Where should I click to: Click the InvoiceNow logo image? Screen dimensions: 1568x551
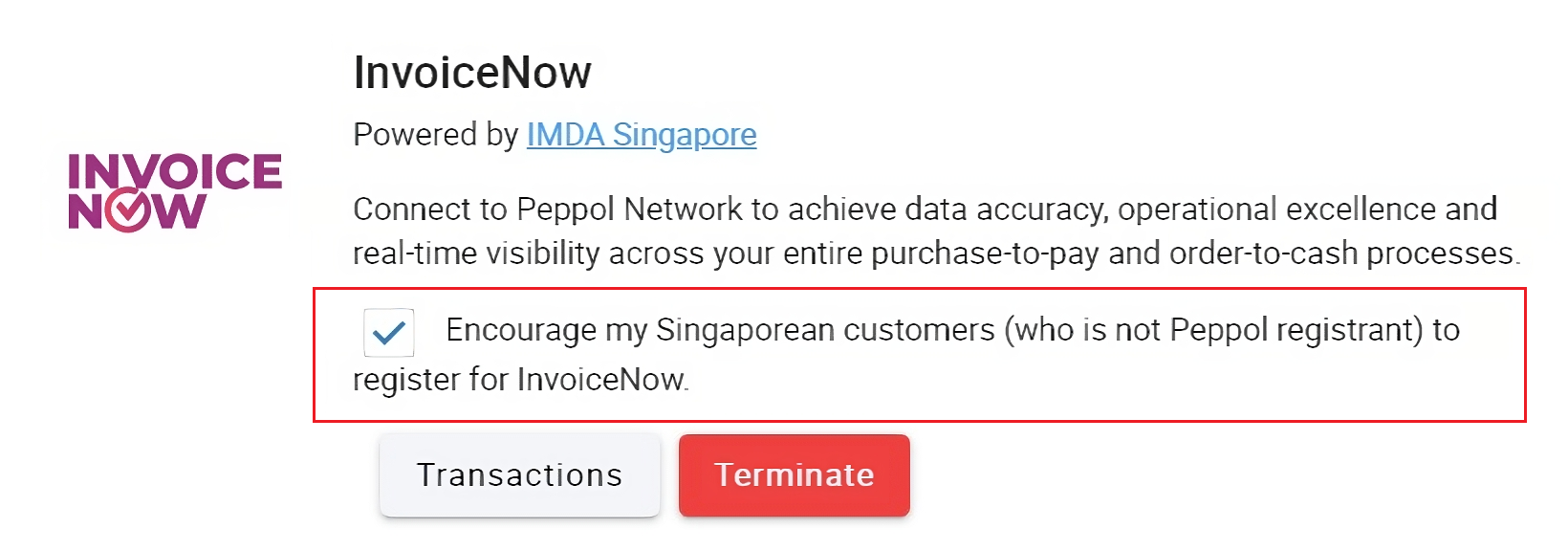pyautogui.click(x=175, y=191)
